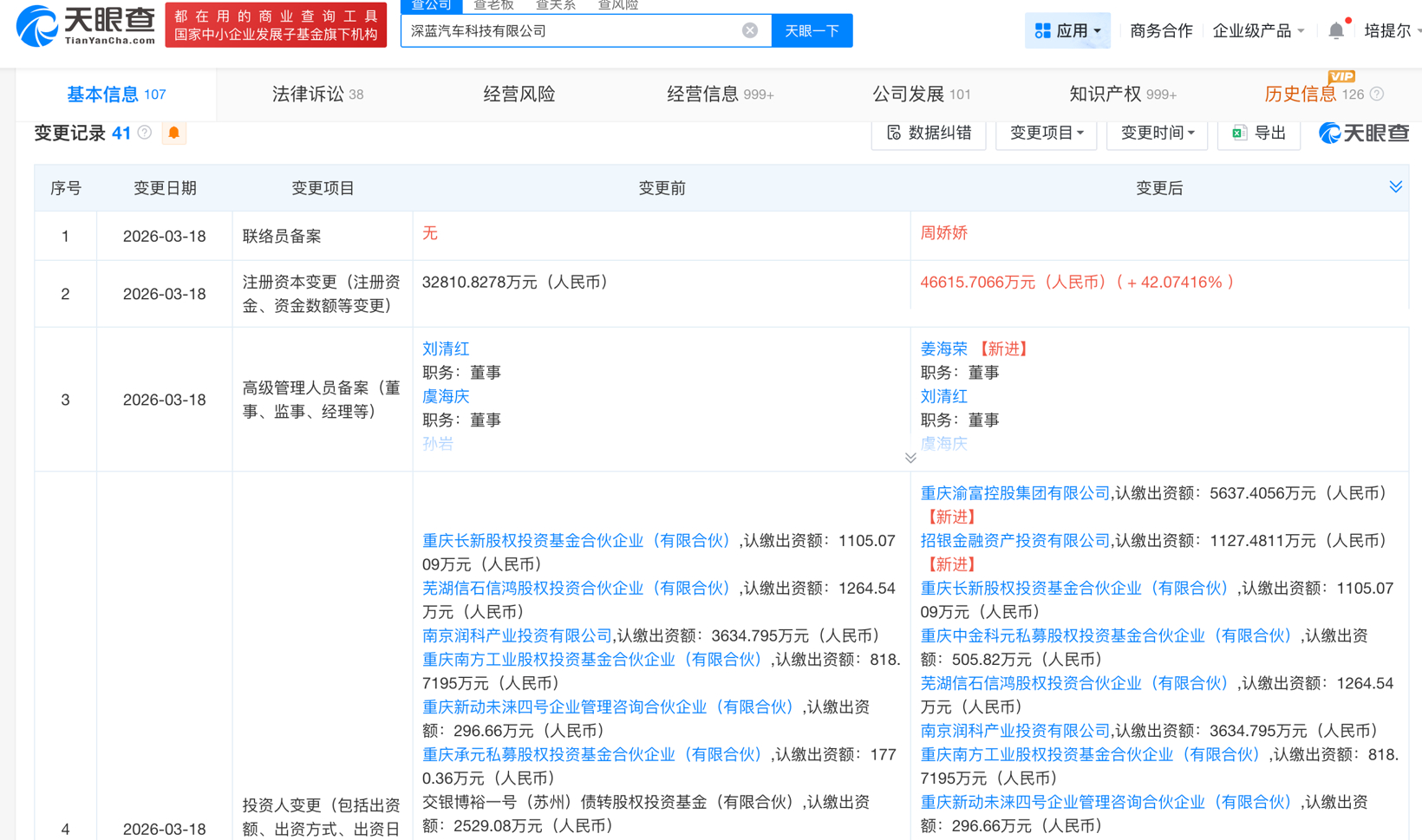
Task: Open the notification bell icon
Action: 1336,29
